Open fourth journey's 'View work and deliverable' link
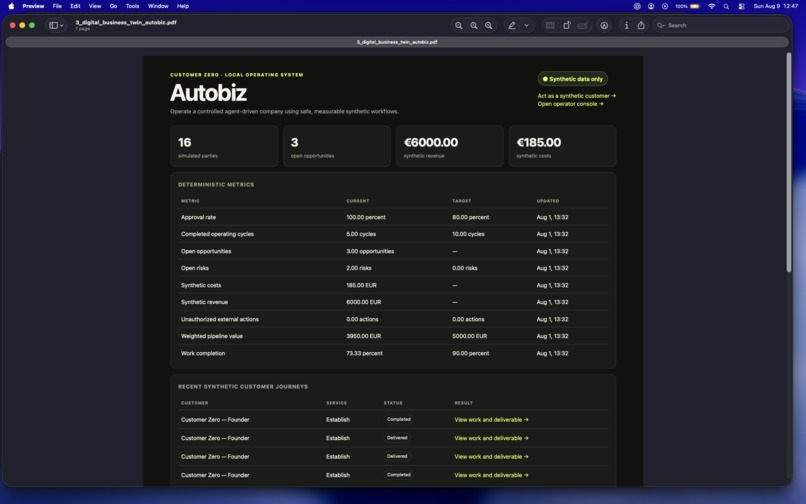Viewport: 806px width, 504px height. pos(491,475)
